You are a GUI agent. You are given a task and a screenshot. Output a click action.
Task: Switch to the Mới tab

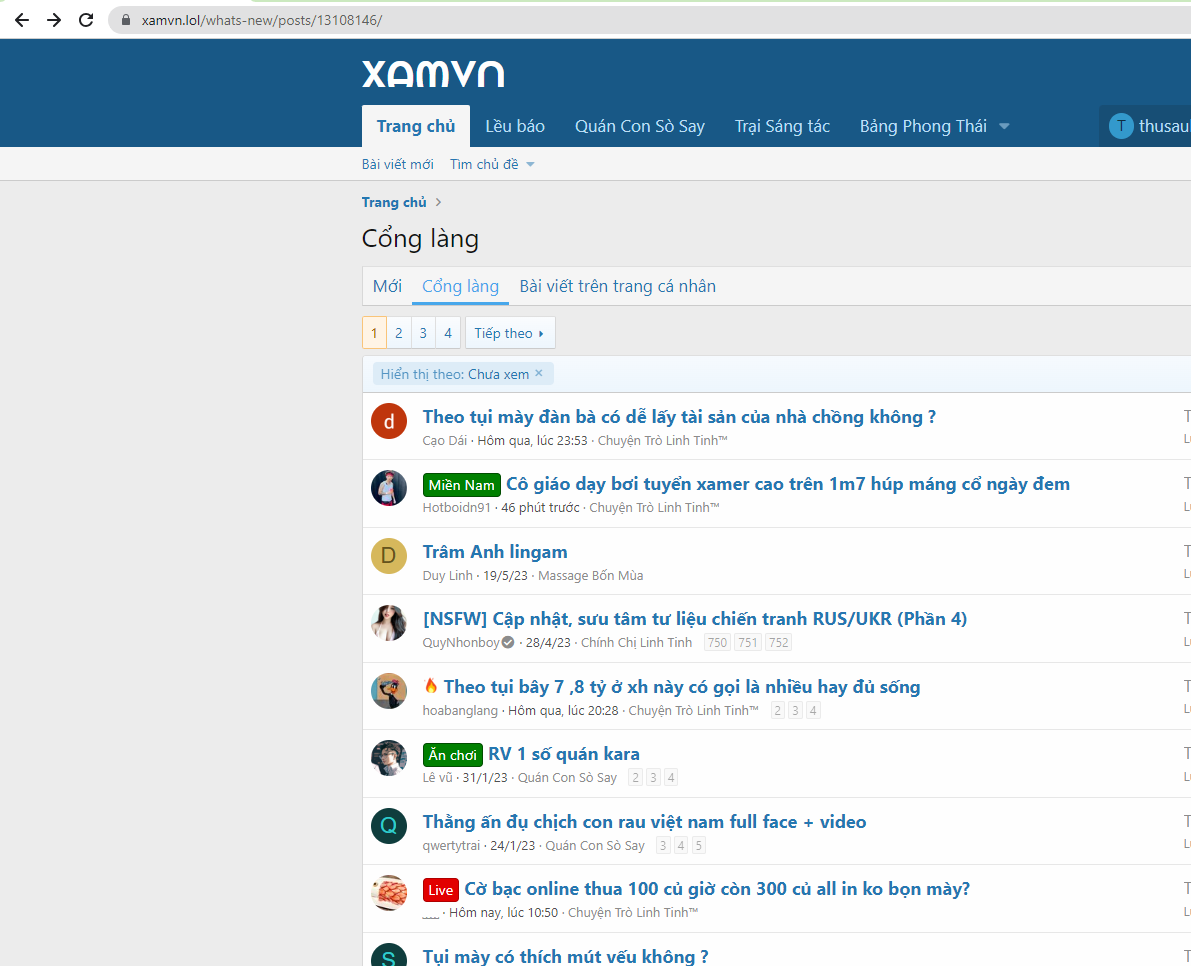[x=387, y=286]
